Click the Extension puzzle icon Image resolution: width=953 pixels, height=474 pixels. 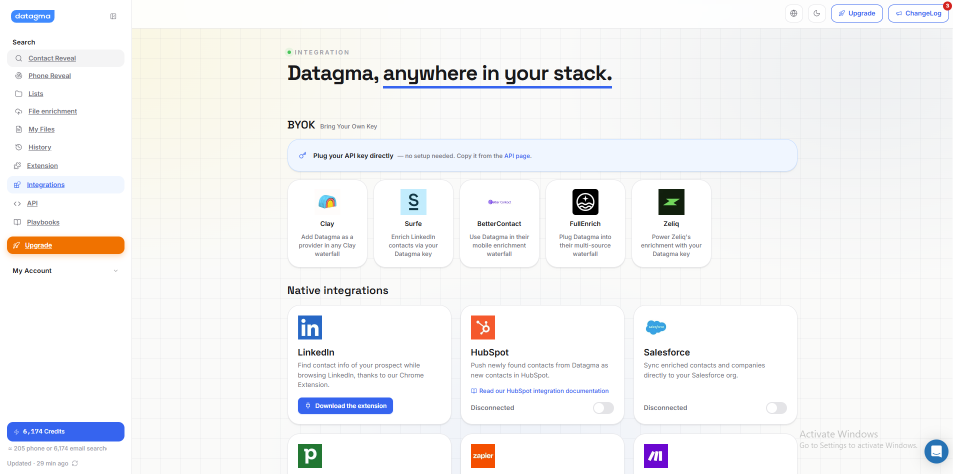pyautogui.click(x=18, y=165)
